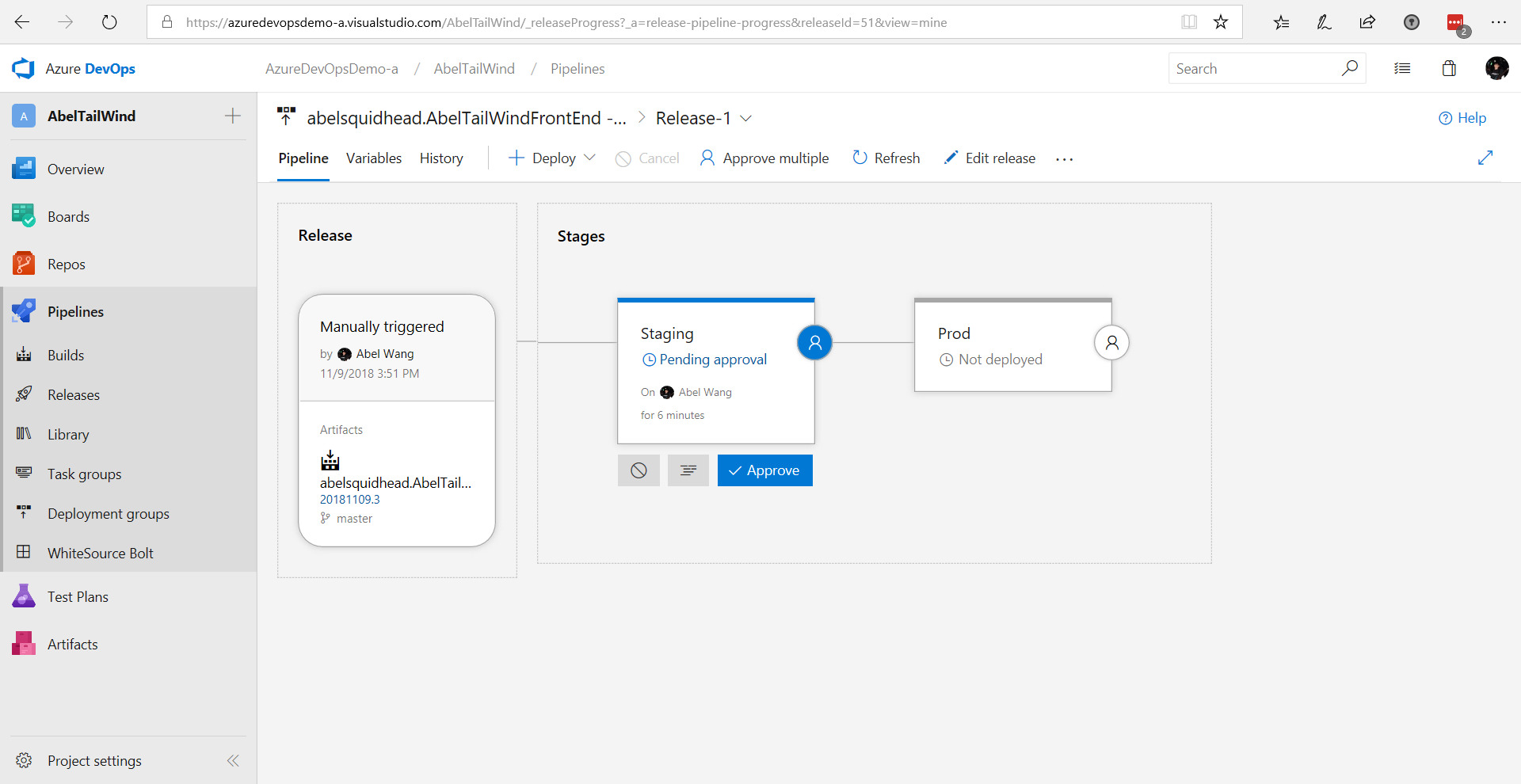The height and width of the screenshot is (784, 1521).
Task: Reload the browser page
Action: pyautogui.click(x=109, y=22)
